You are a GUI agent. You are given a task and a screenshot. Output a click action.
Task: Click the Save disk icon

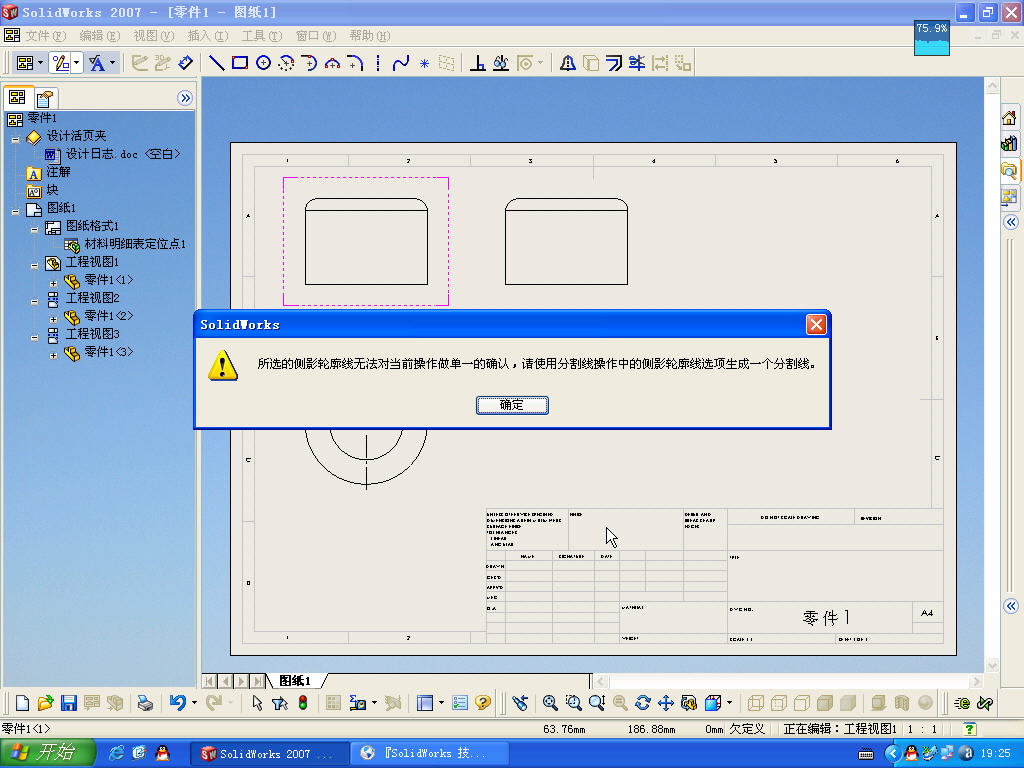pyautogui.click(x=69, y=703)
